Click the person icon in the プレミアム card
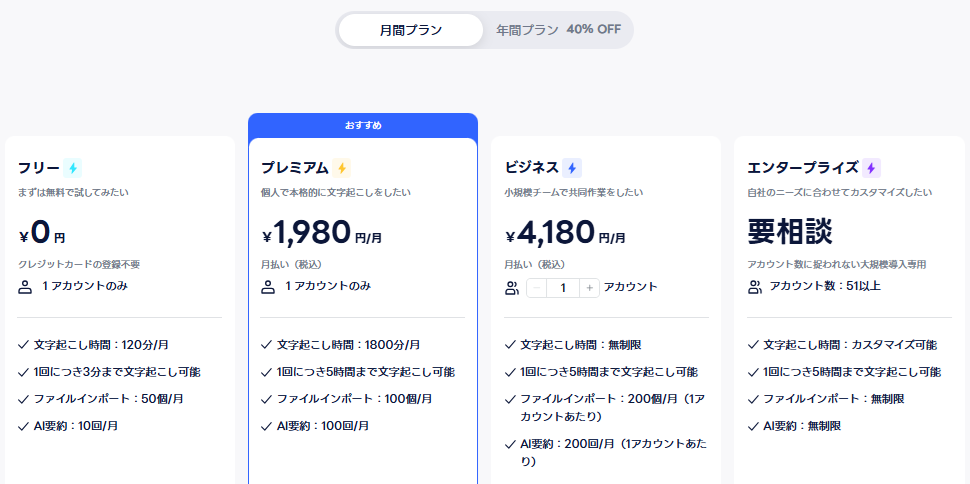Viewport: 970px width, 484px height. 268,287
